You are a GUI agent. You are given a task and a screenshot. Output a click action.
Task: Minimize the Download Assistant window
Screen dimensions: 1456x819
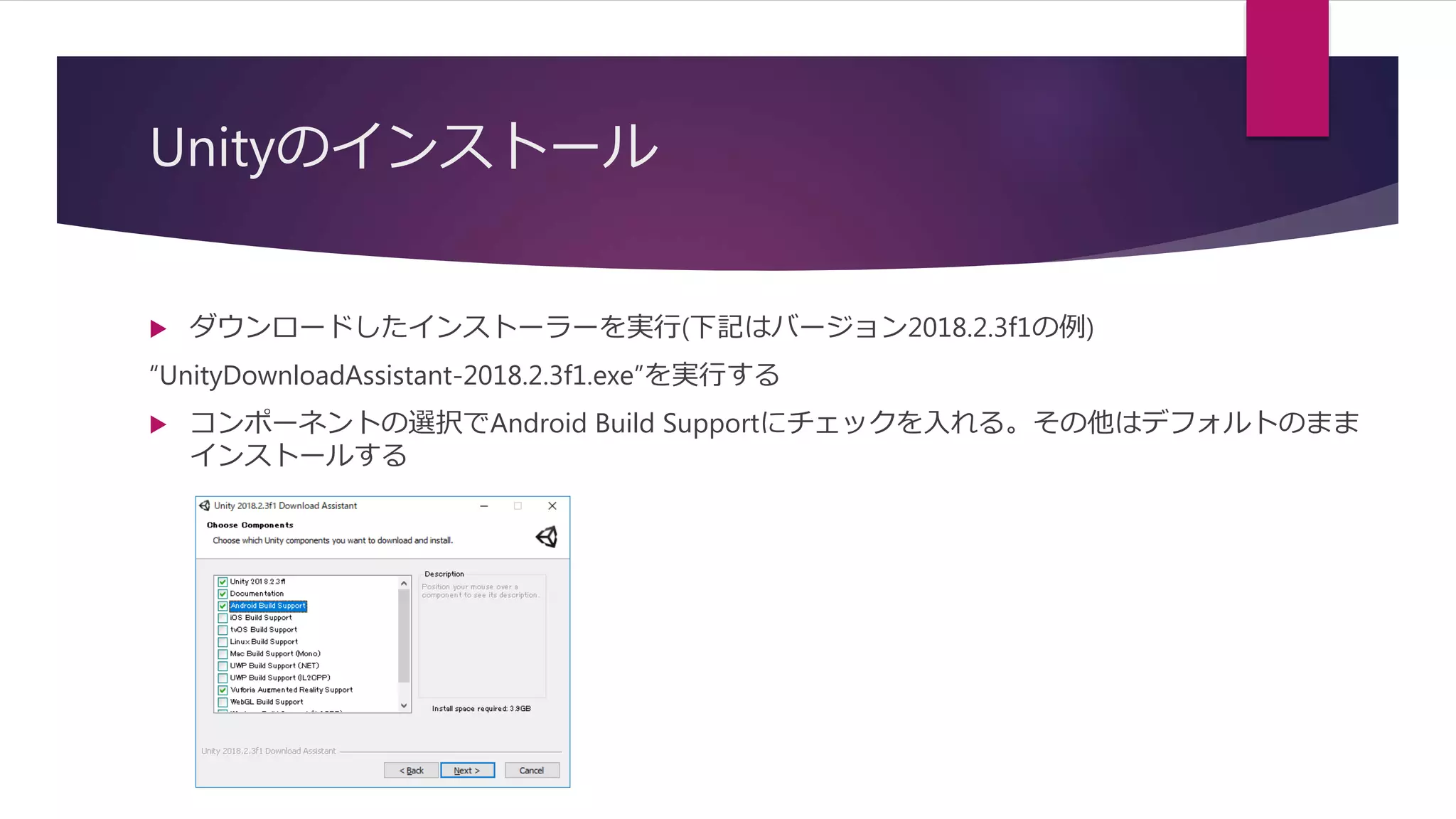[x=484, y=505]
